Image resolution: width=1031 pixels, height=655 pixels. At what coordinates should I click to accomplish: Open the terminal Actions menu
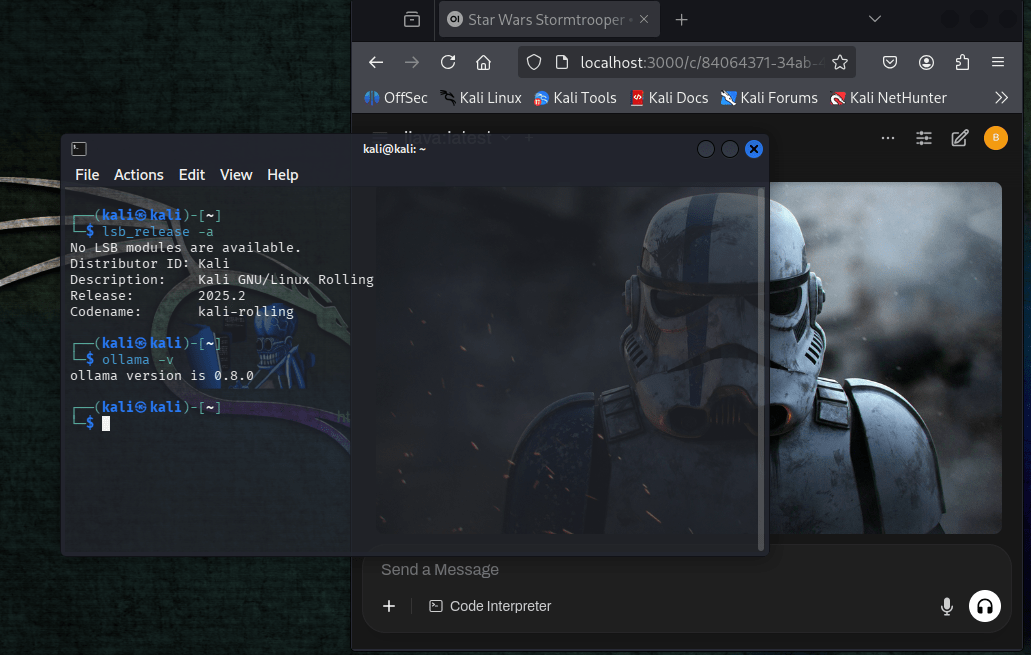pyautogui.click(x=139, y=175)
